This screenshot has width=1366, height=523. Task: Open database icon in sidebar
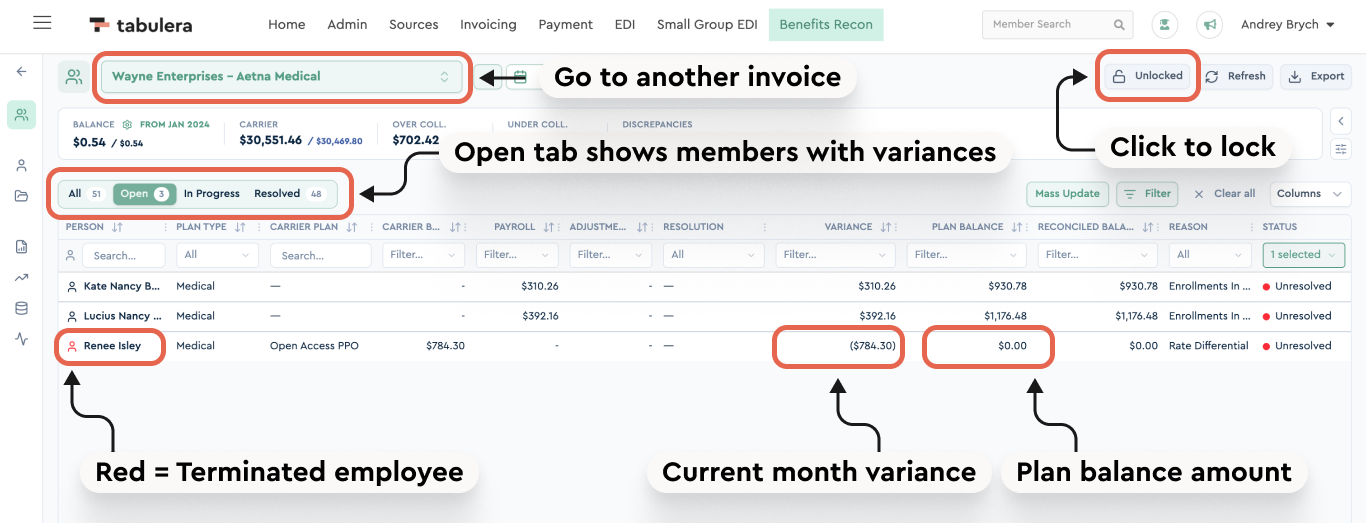pyautogui.click(x=21, y=308)
